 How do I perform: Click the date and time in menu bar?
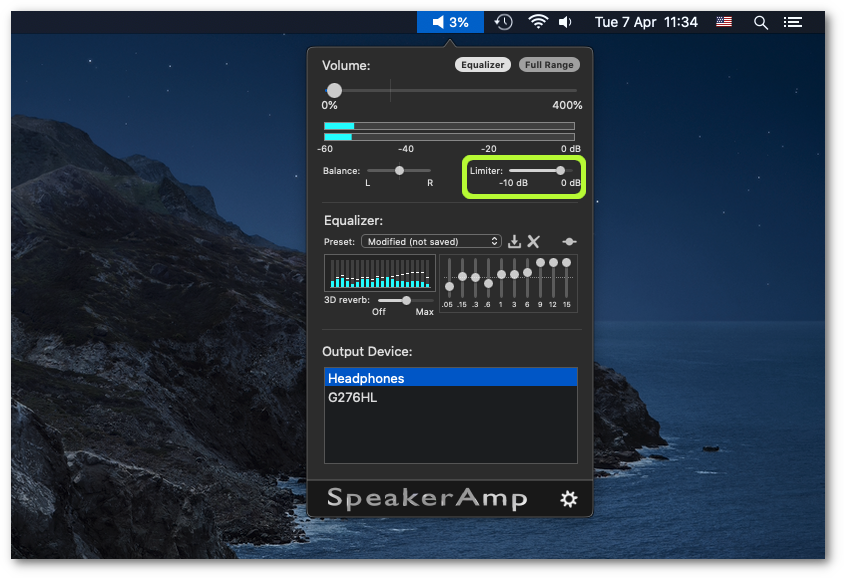click(646, 22)
